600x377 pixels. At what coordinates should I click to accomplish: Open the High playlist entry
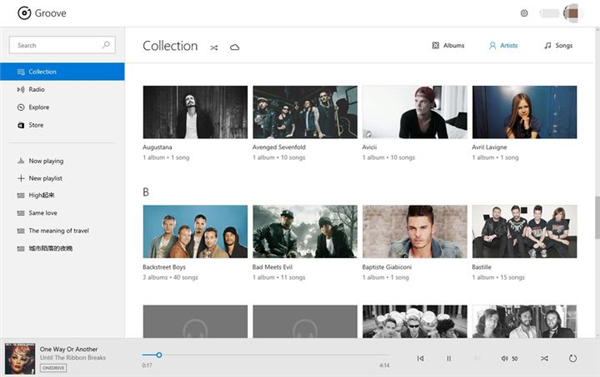pos(62,195)
